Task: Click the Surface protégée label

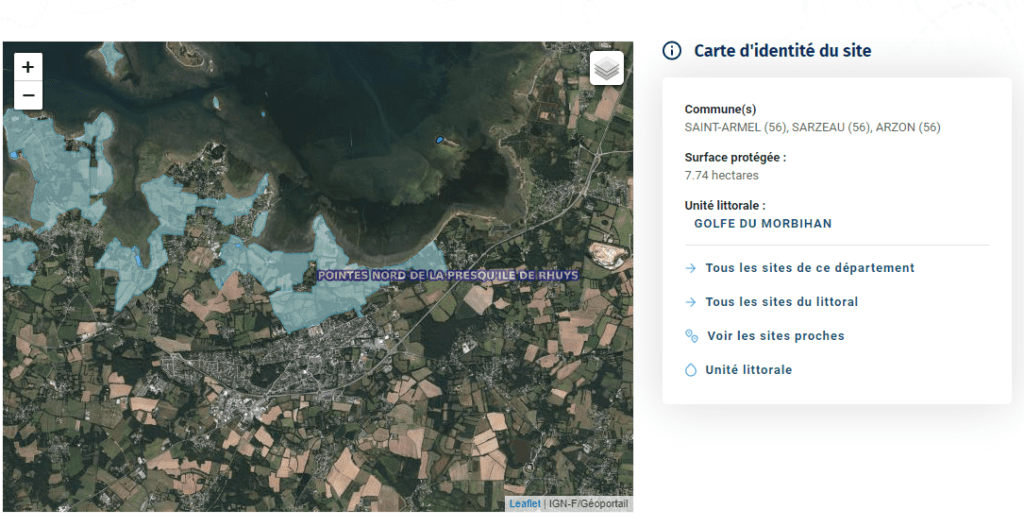Action: click(x=735, y=157)
